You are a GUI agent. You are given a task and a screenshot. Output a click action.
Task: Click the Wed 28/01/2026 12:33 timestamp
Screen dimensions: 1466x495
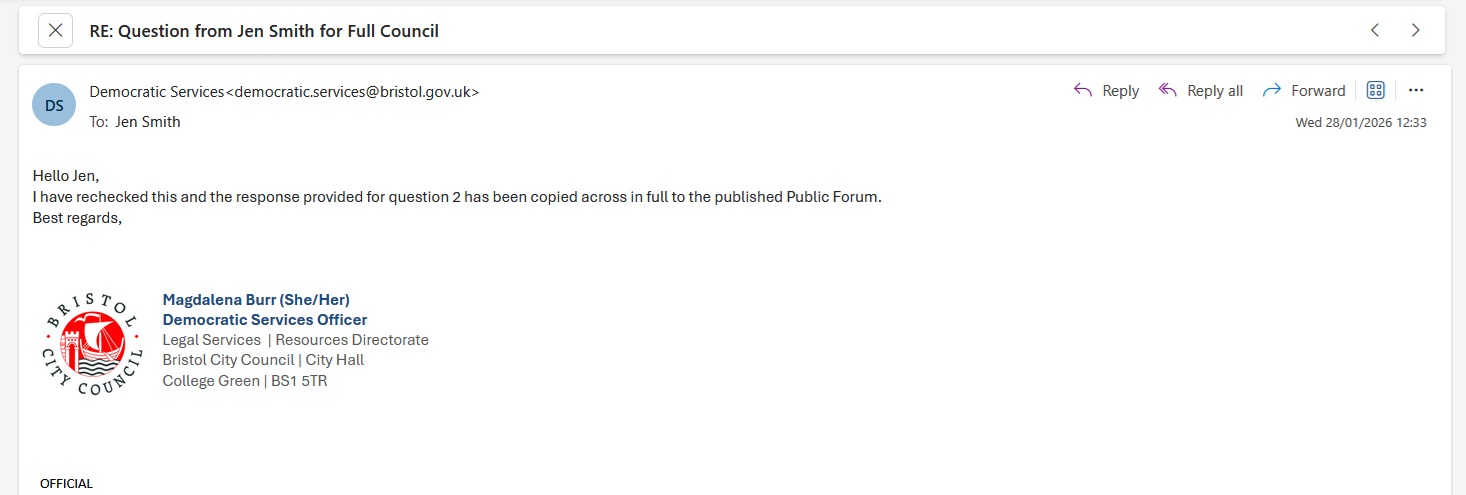[1360, 122]
